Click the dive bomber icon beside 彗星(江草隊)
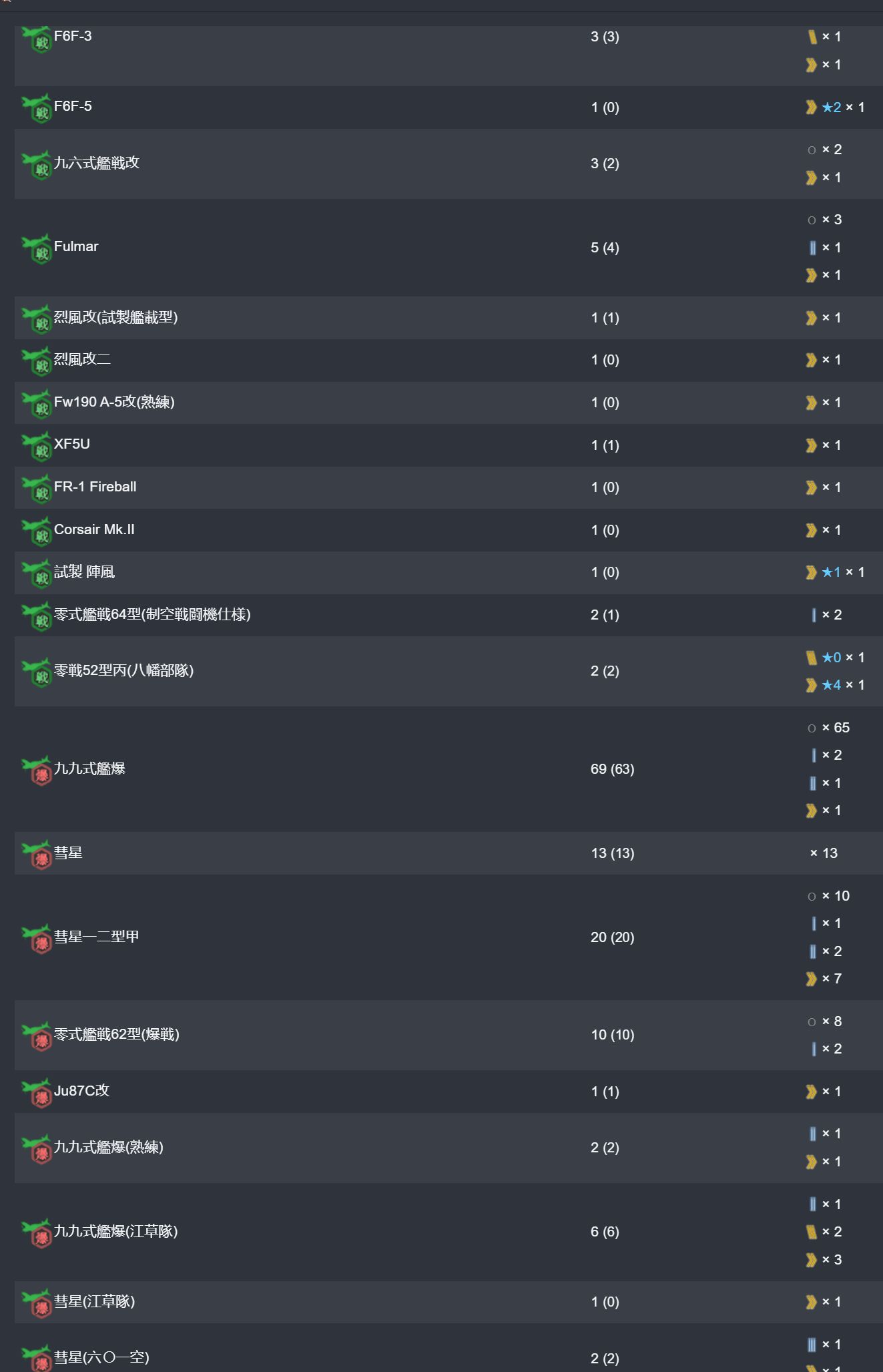 click(37, 1304)
